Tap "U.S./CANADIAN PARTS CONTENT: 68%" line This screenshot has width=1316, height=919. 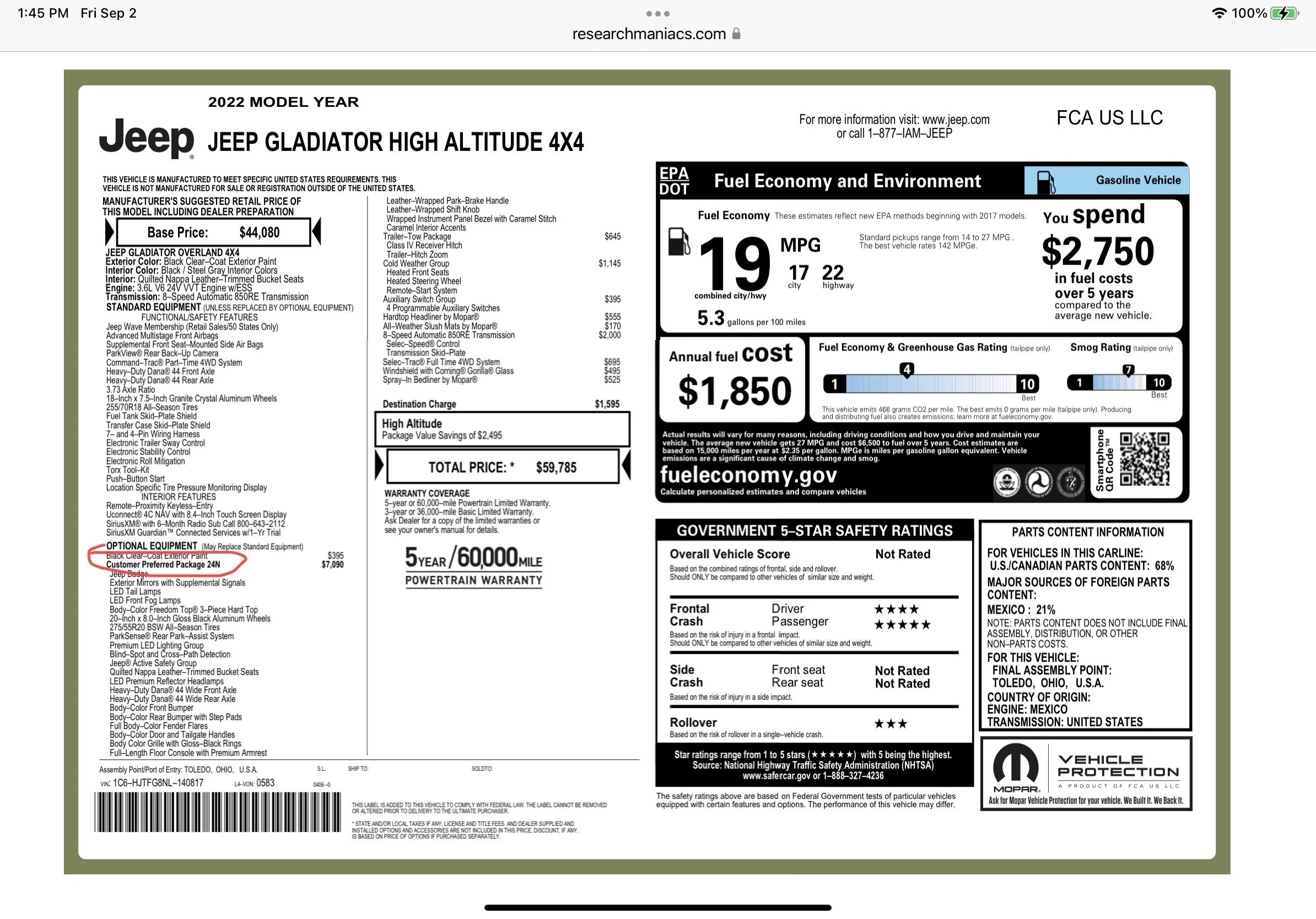(x=1081, y=566)
